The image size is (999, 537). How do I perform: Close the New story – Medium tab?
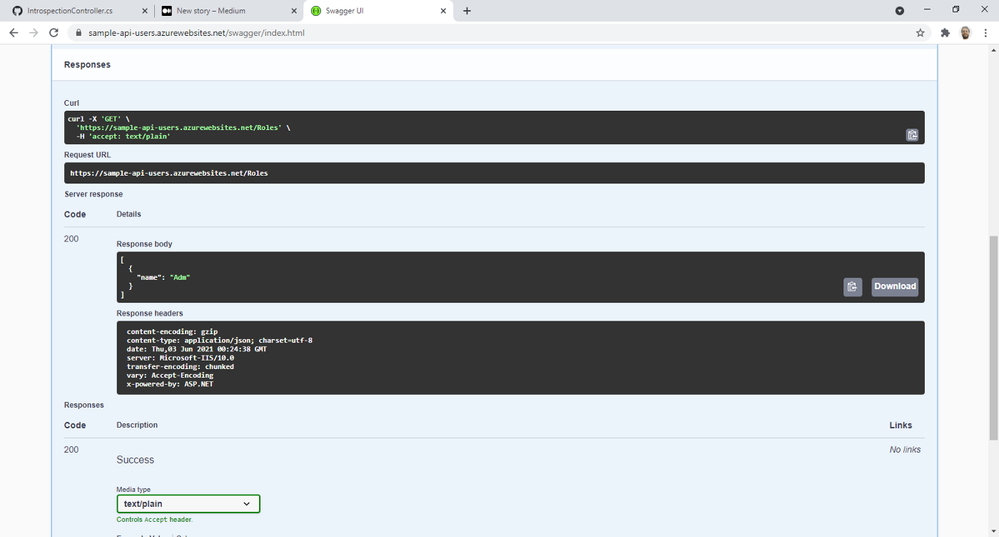(x=294, y=11)
